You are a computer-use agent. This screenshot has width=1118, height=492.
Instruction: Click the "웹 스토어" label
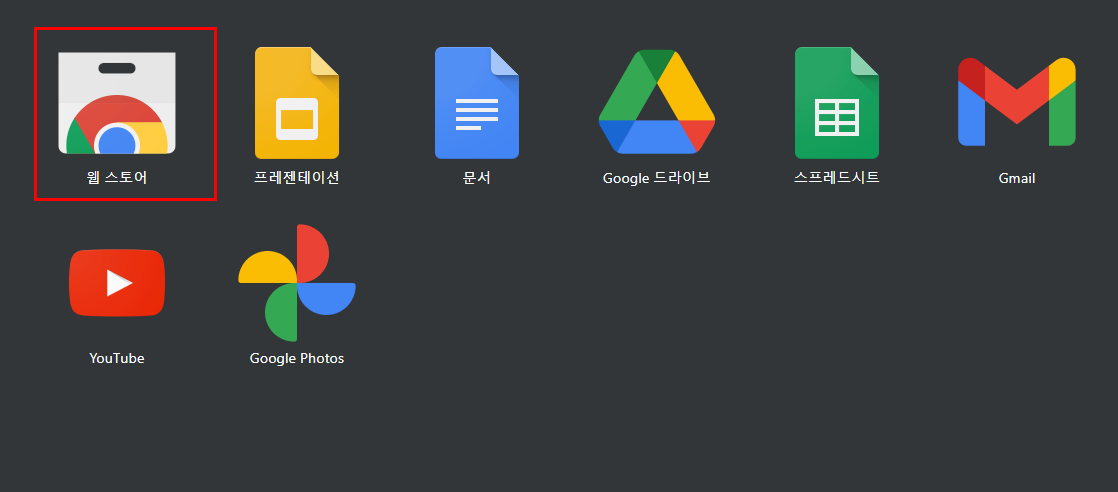tap(117, 178)
